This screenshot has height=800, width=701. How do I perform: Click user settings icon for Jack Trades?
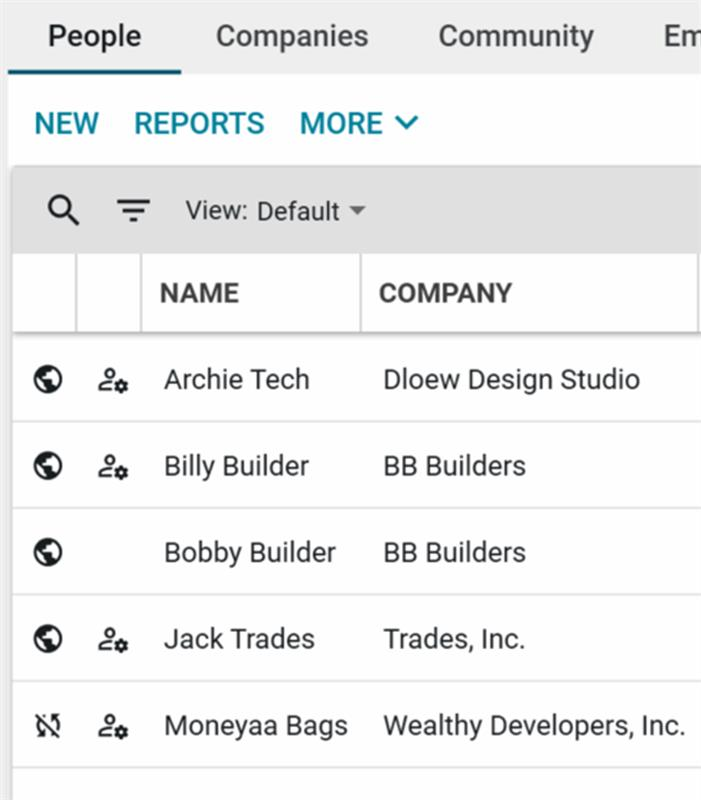112,639
